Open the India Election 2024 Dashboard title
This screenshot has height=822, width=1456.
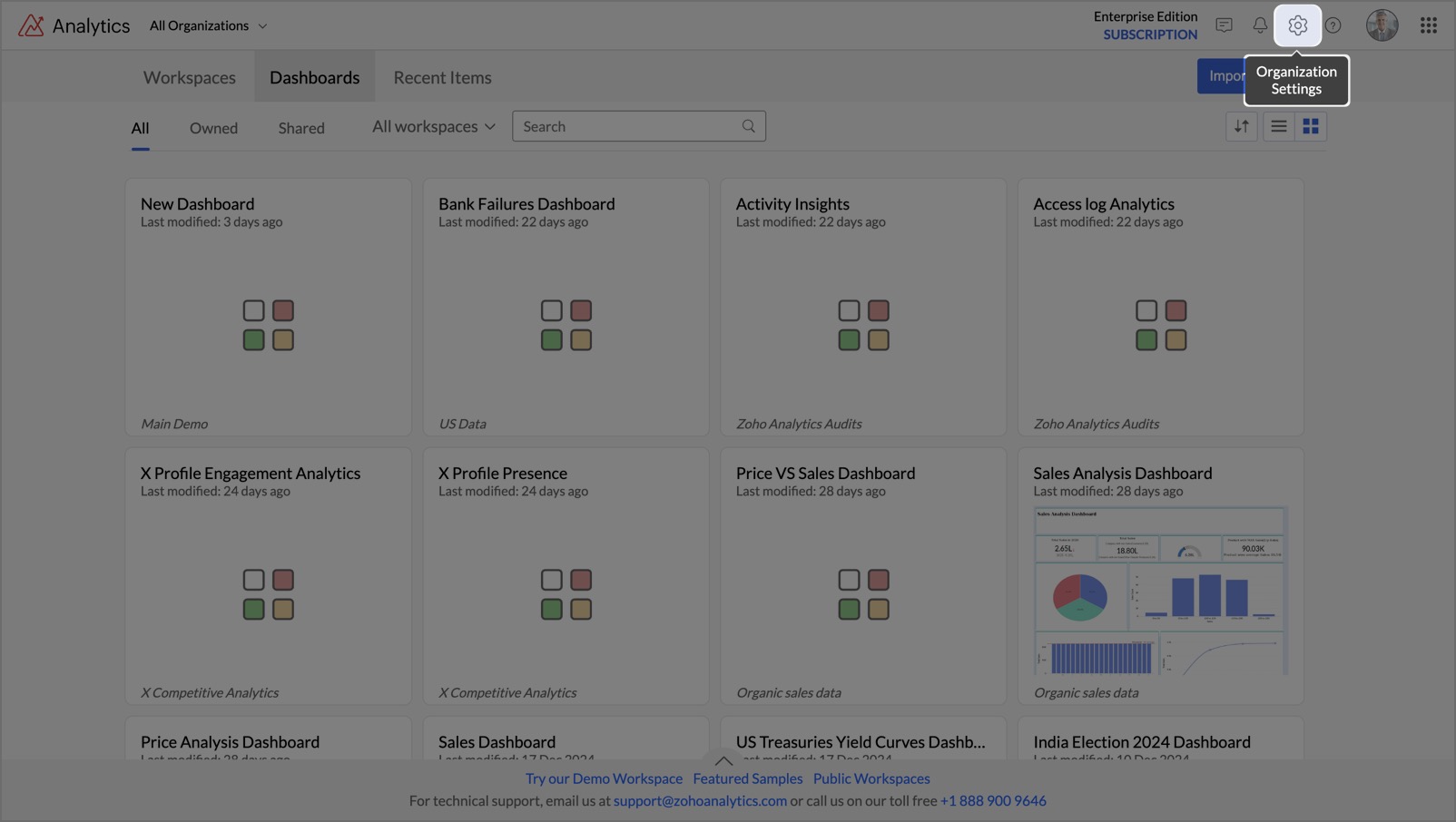click(x=1142, y=742)
